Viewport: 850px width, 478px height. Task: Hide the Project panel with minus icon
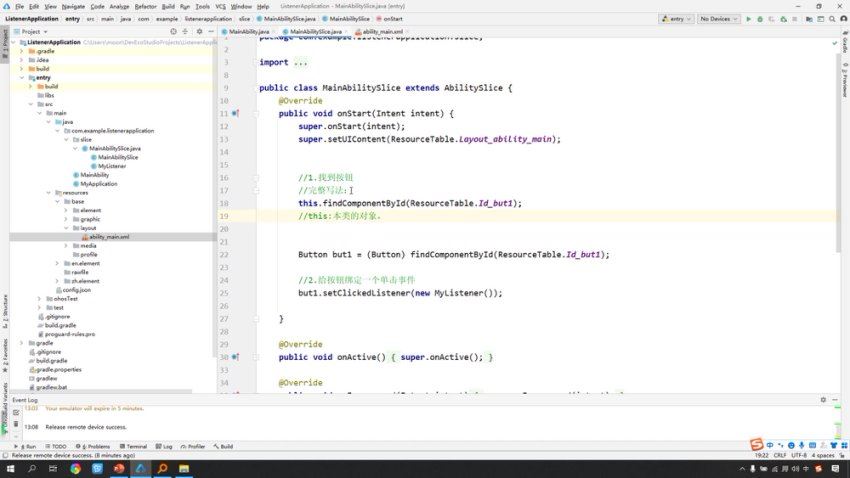tap(211, 31)
